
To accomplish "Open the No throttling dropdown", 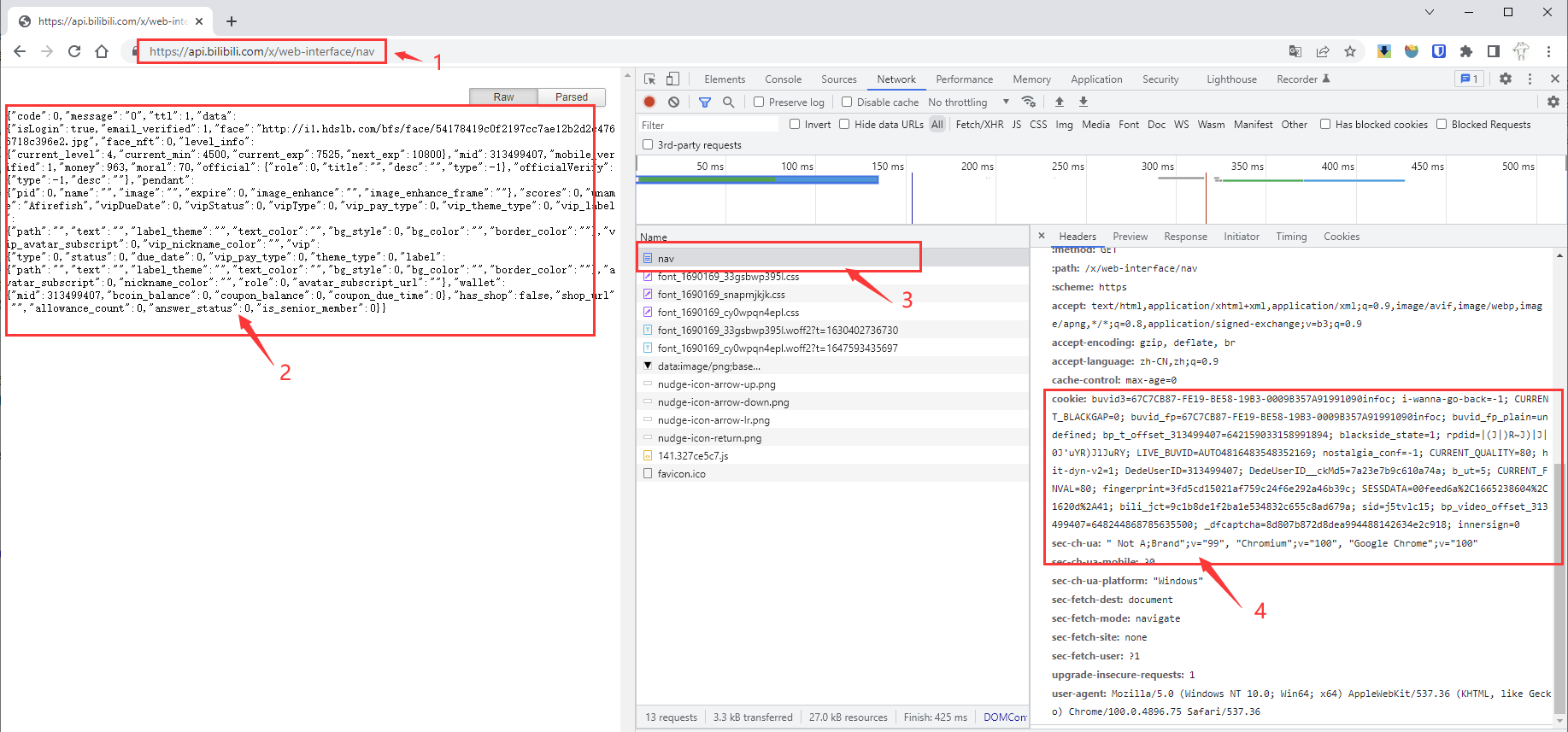I will click(x=969, y=102).
